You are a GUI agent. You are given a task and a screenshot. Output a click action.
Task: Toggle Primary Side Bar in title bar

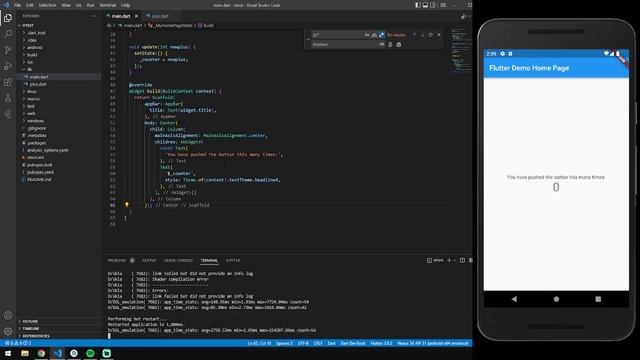point(418,5)
